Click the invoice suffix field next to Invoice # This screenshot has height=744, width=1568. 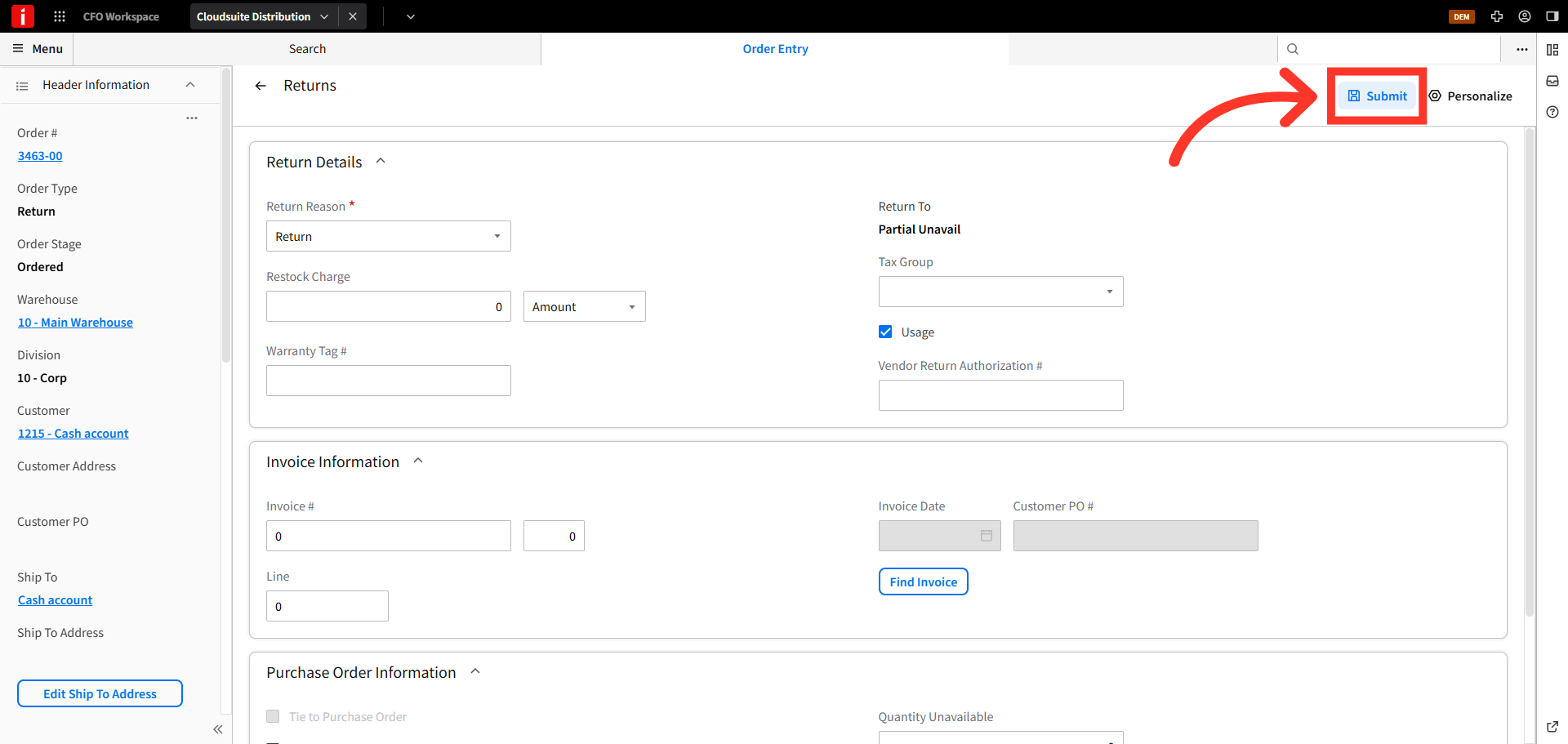(554, 536)
